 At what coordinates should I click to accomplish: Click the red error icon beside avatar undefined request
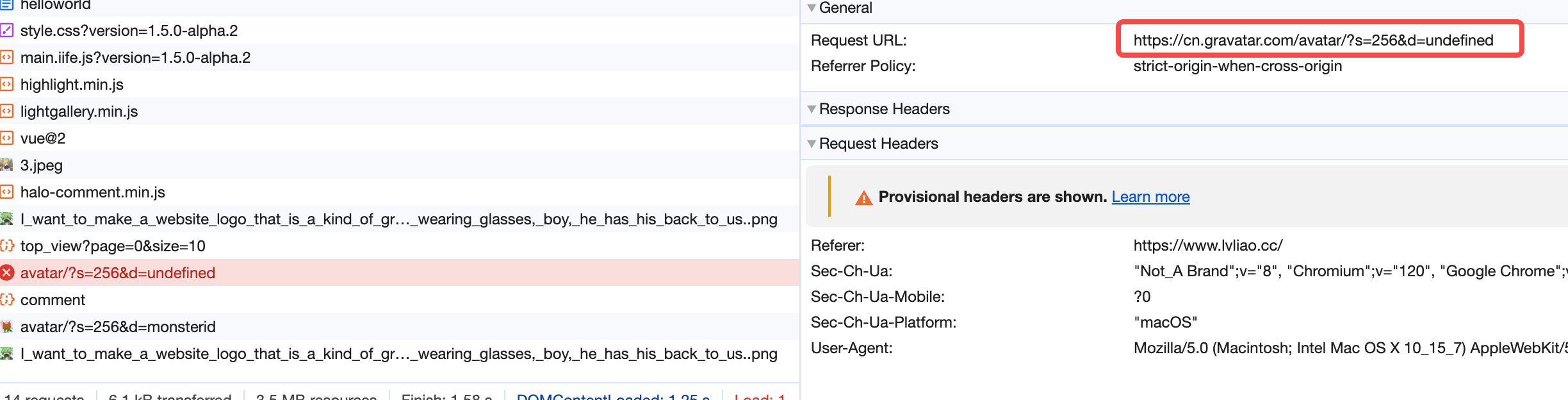click(7, 273)
